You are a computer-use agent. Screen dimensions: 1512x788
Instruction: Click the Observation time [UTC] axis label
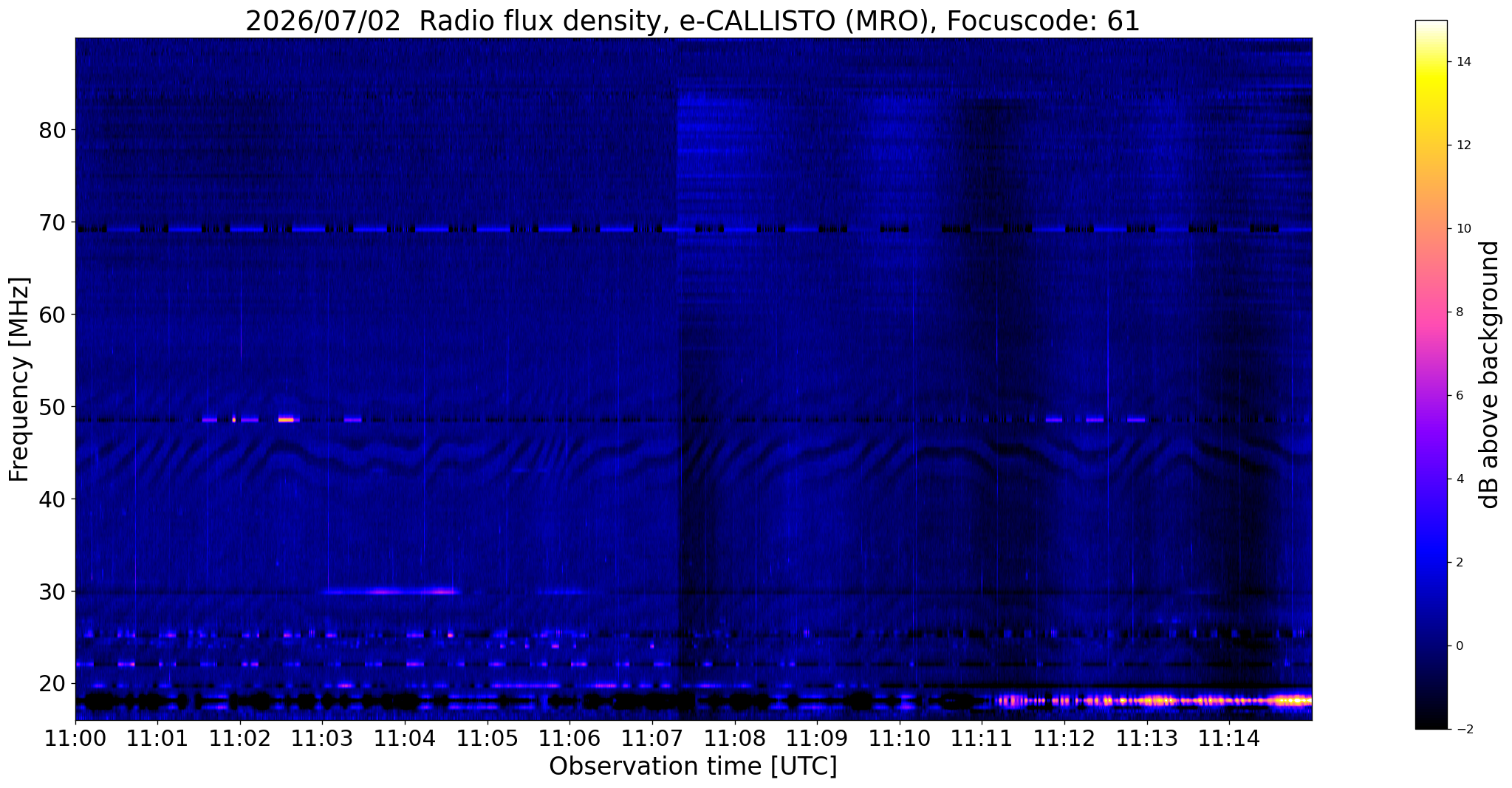click(693, 767)
